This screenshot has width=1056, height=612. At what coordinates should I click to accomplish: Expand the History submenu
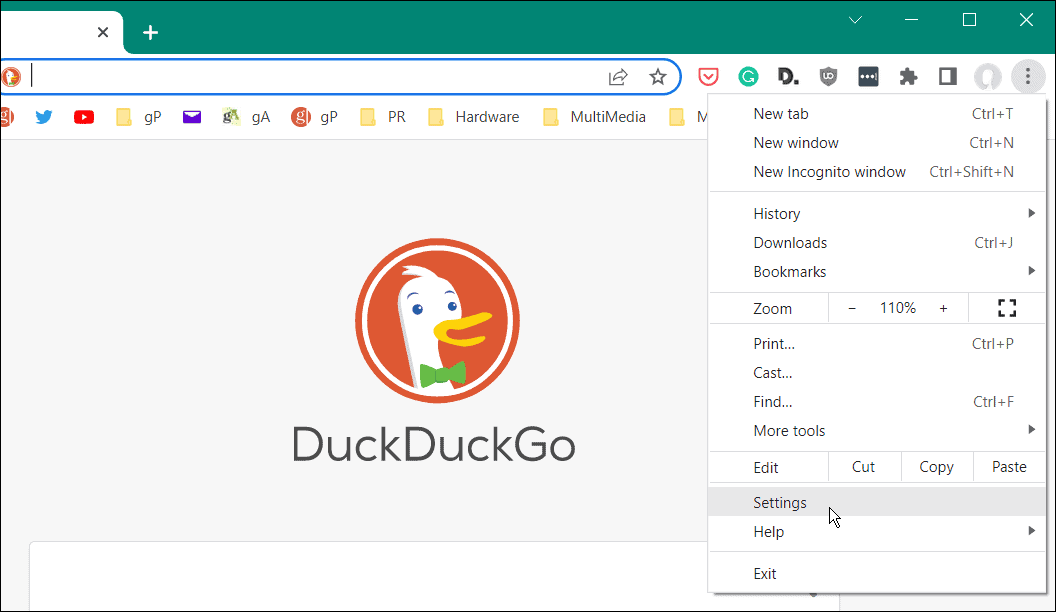pos(877,214)
